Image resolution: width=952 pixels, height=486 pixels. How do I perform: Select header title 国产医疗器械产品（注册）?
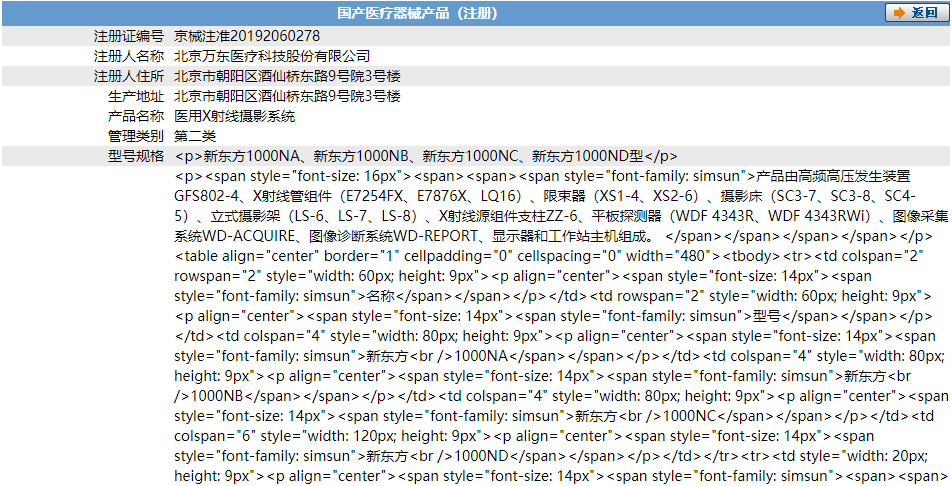point(418,13)
